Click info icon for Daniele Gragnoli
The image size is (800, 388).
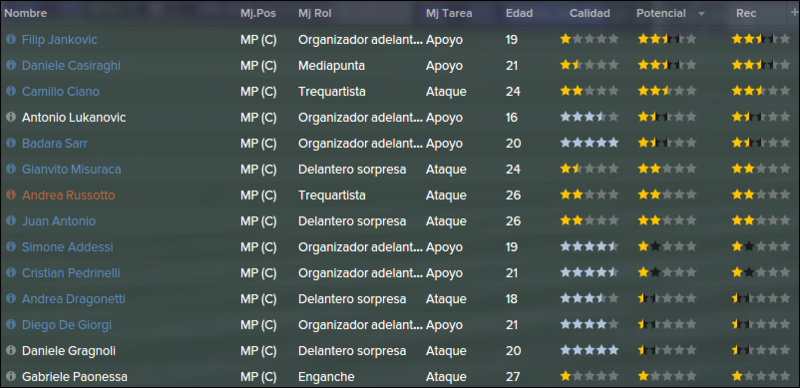(11, 351)
